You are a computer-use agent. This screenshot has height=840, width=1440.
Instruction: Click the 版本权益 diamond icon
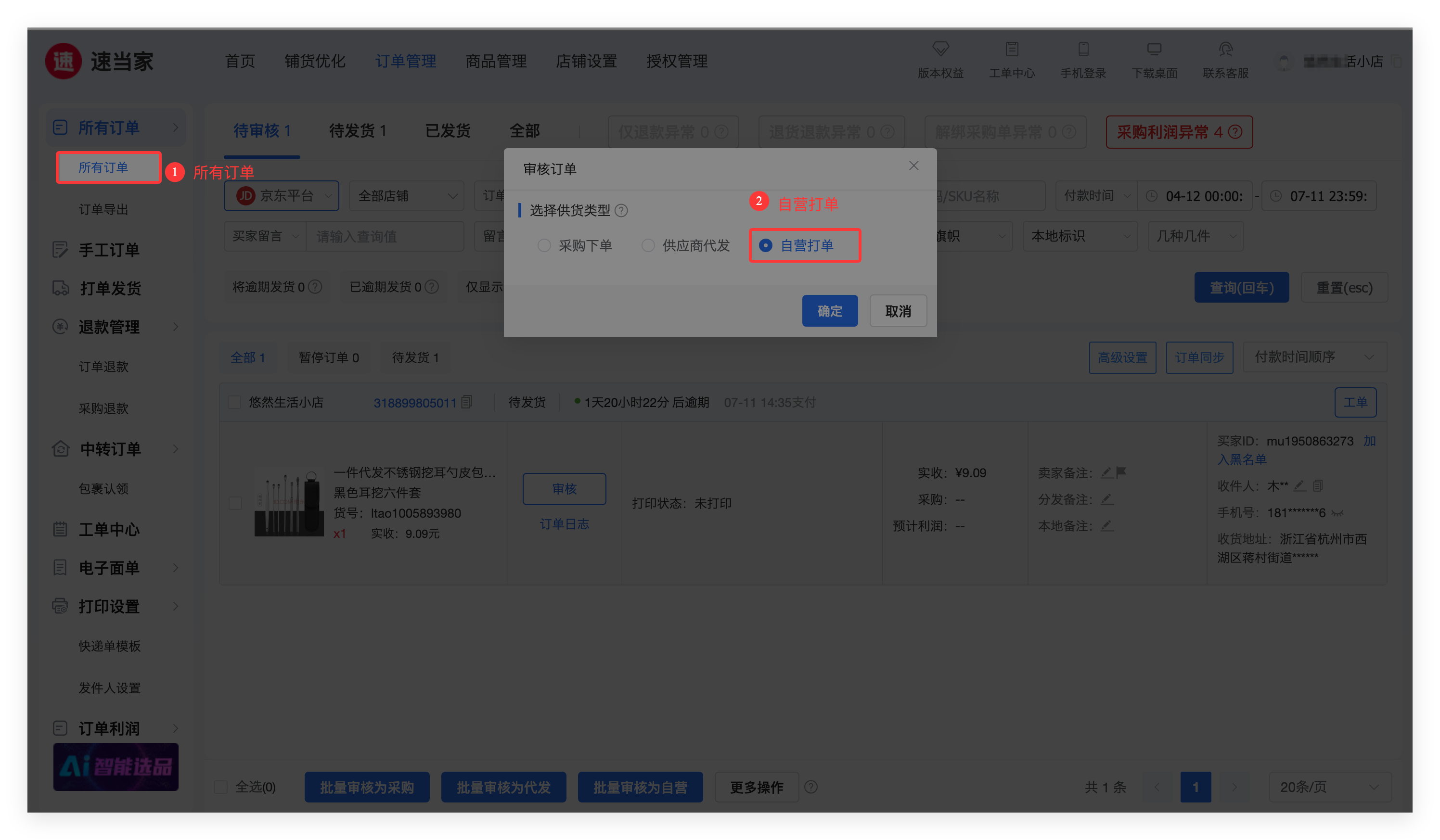click(940, 49)
